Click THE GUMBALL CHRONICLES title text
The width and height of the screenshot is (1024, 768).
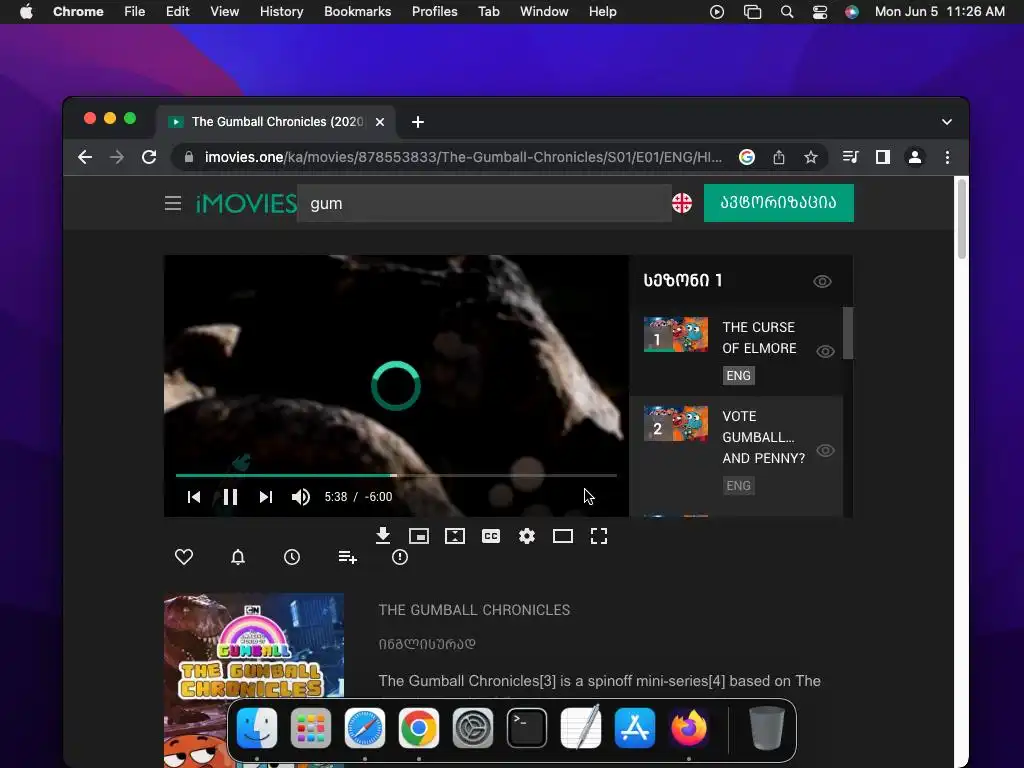point(474,610)
